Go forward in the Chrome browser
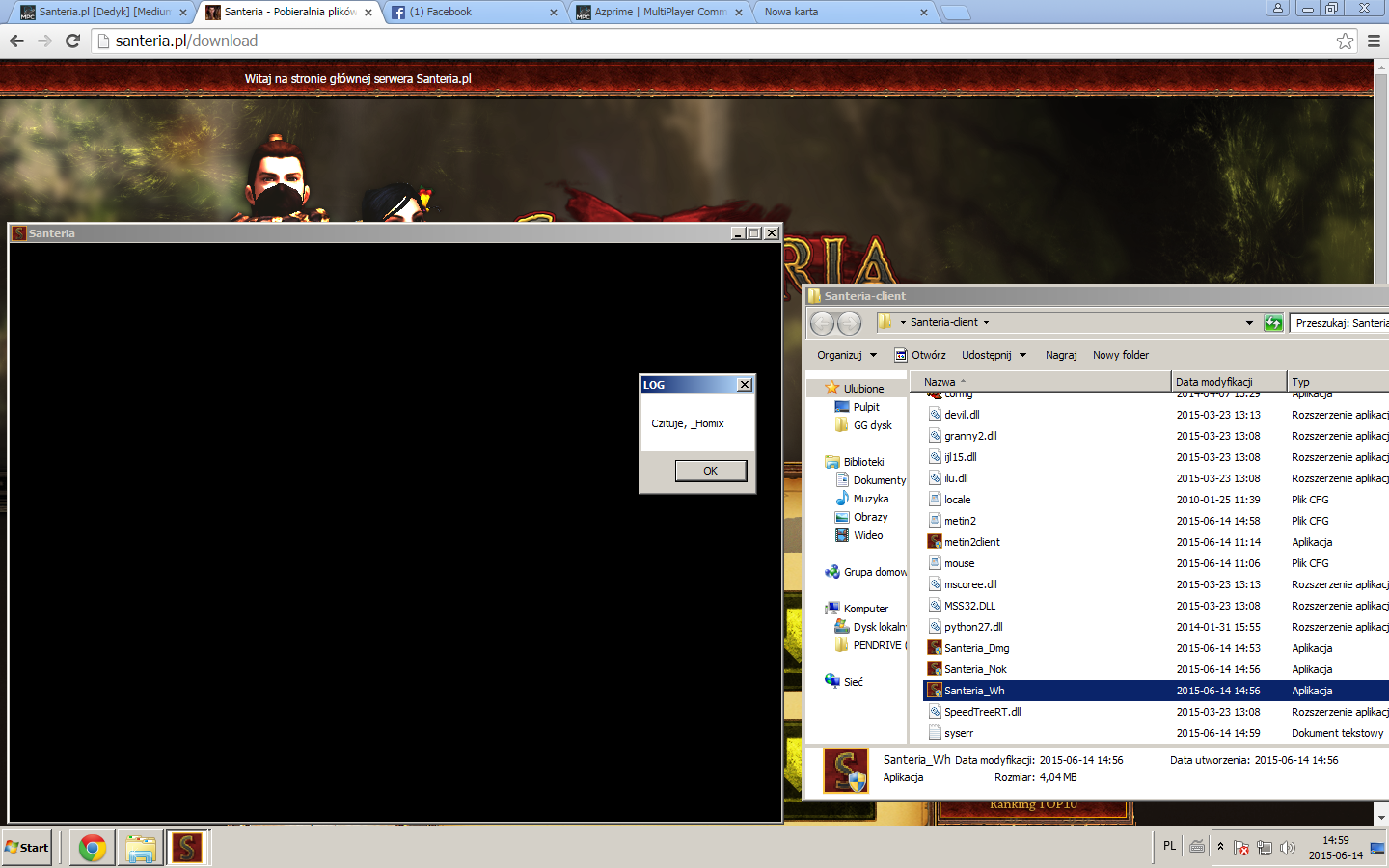Image resolution: width=1389 pixels, height=868 pixels. click(x=44, y=41)
